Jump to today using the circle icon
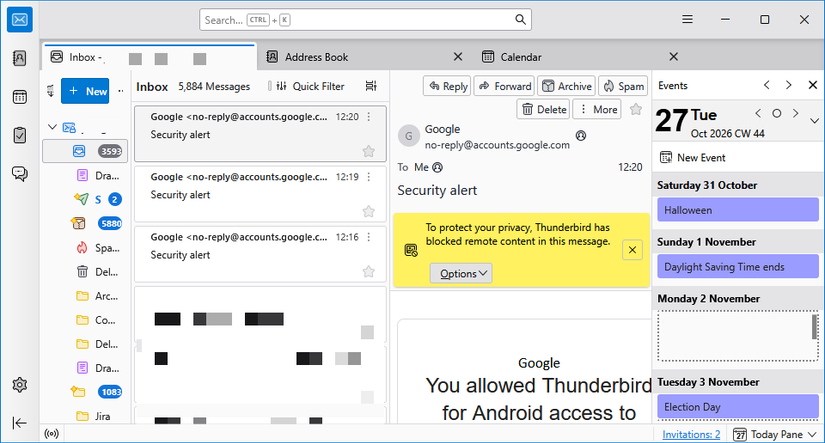This screenshot has height=443, width=825. pyautogui.click(x=777, y=113)
